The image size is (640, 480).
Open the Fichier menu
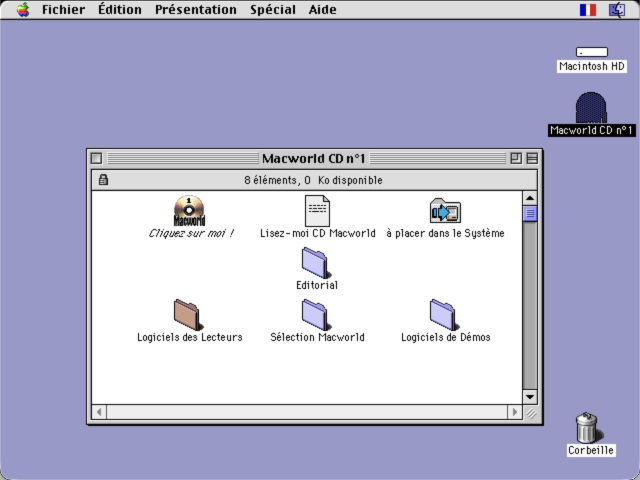pos(63,9)
